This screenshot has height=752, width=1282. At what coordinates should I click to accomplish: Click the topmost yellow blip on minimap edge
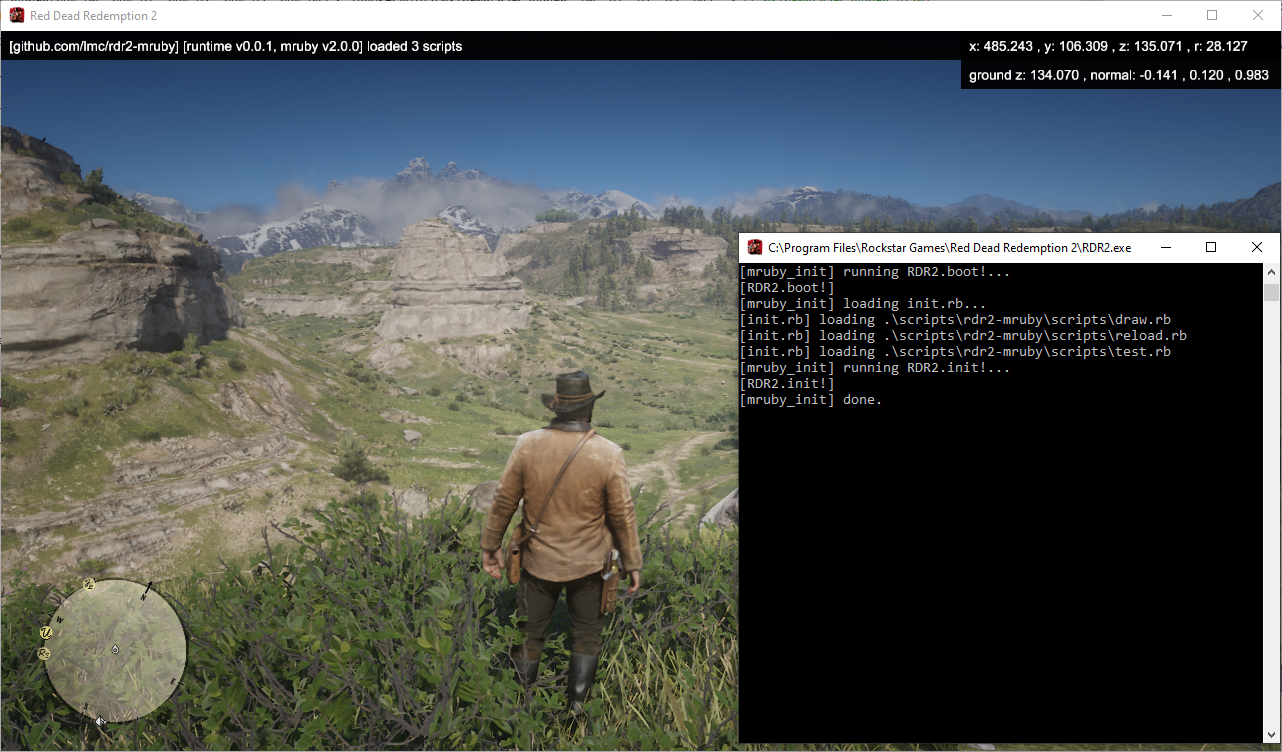click(x=89, y=584)
